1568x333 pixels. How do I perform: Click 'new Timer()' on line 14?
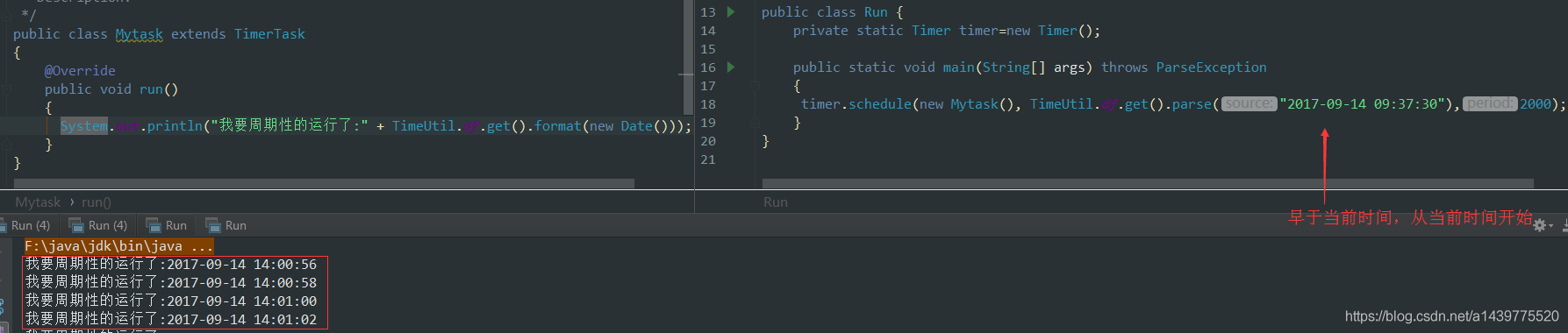click(1049, 31)
